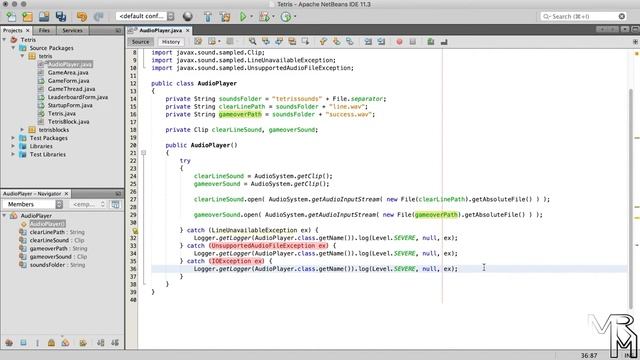Collapse the Tetris project node
640x360 pixels.
(4, 40)
